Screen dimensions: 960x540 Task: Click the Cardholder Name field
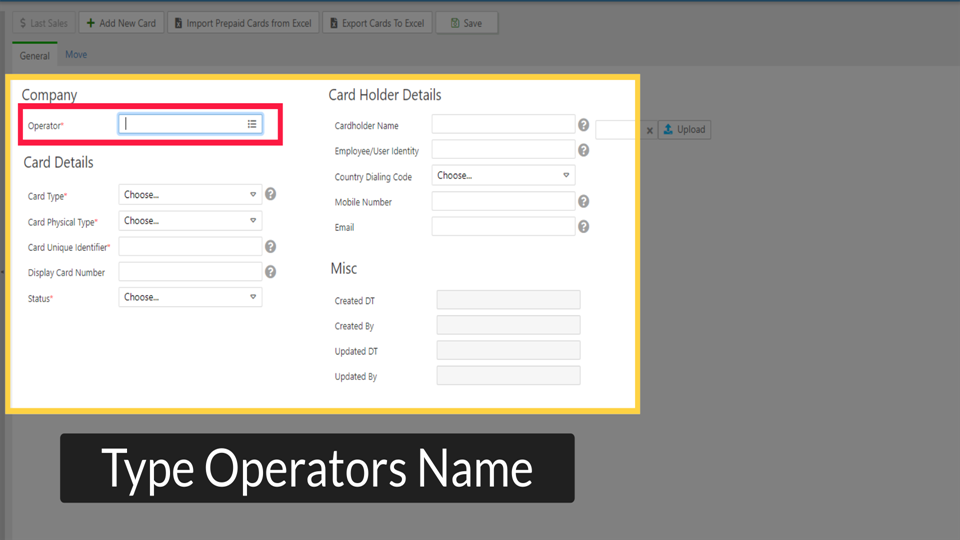503,124
